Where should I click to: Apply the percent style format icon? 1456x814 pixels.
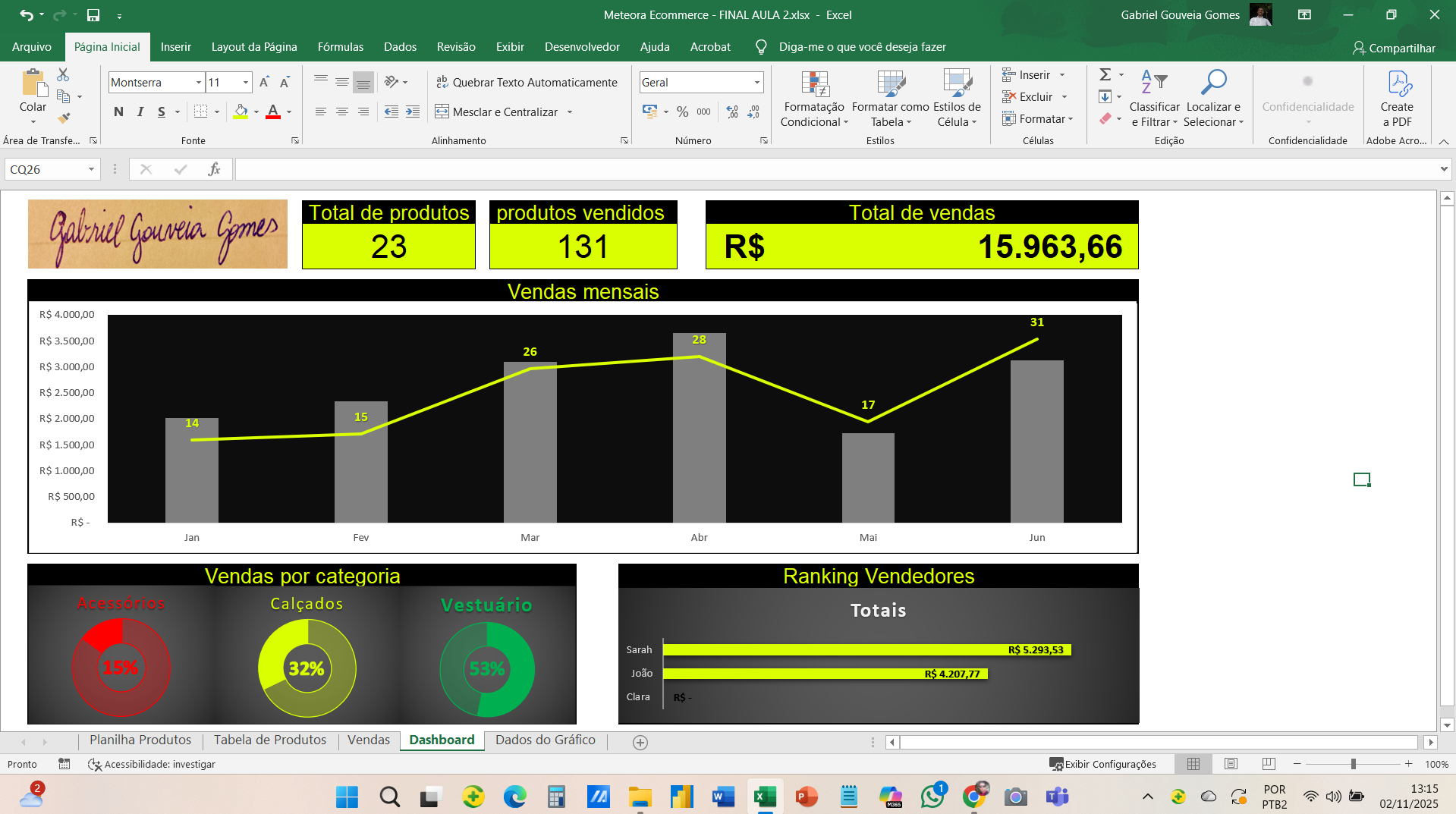point(683,112)
